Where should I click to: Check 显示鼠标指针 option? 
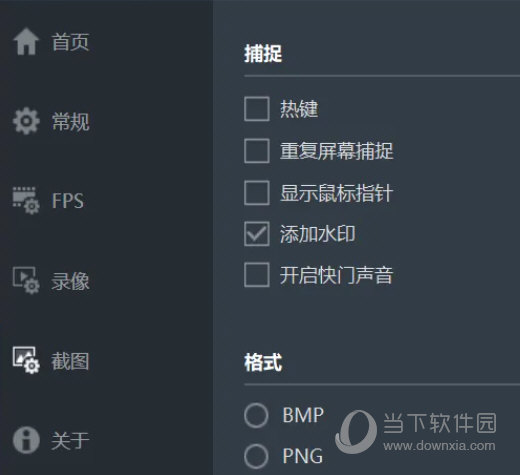pyautogui.click(x=257, y=193)
